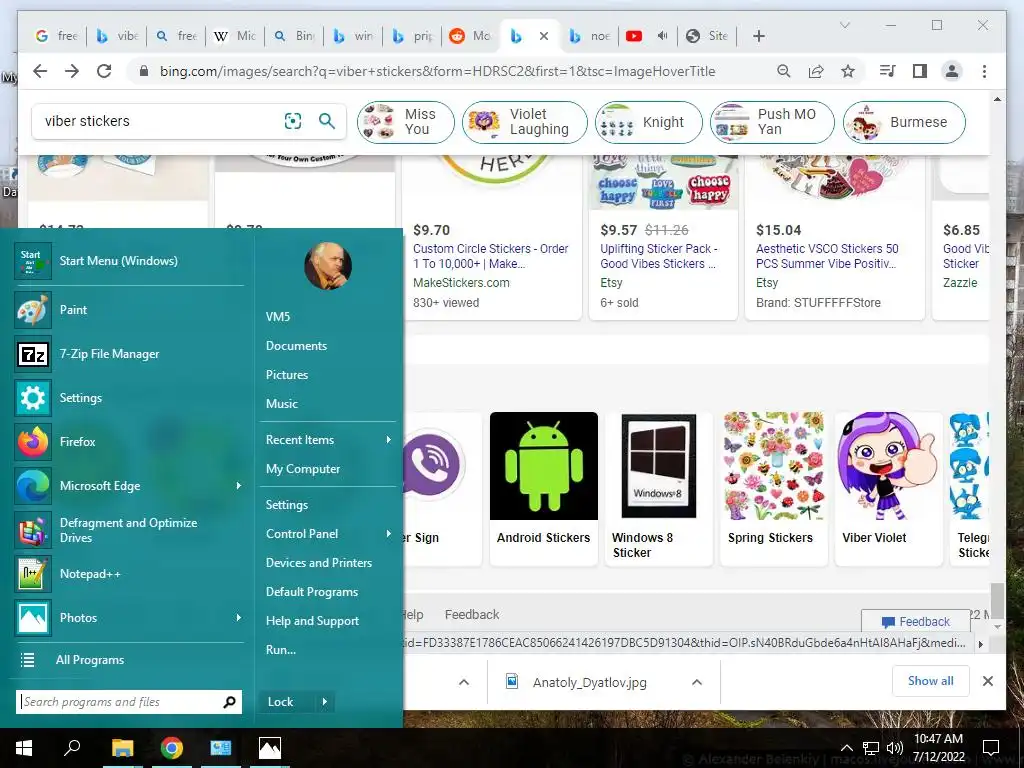Click the Feedback button at bottom right
The image size is (1024, 768).
pyautogui.click(x=916, y=622)
